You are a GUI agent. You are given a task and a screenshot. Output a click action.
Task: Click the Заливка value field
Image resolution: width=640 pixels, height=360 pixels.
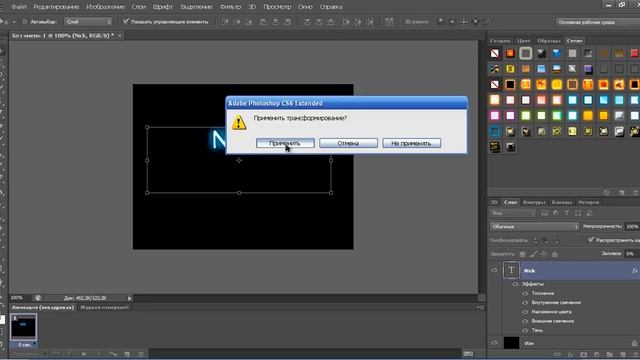[631, 254]
